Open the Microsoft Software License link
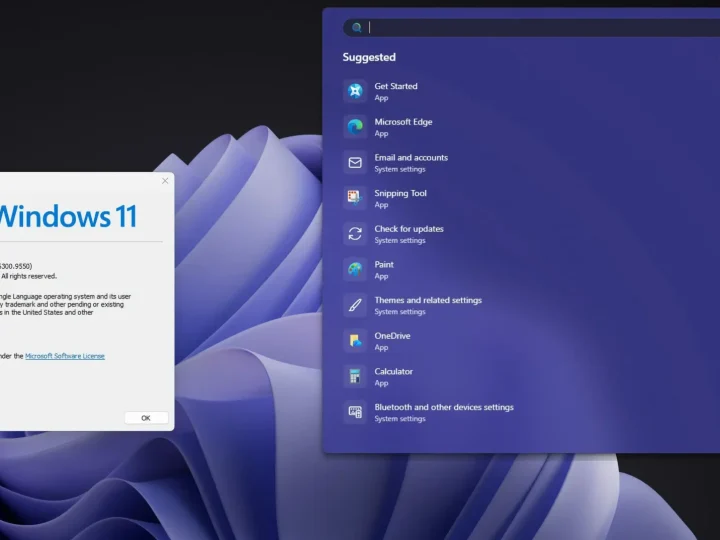 [65, 356]
